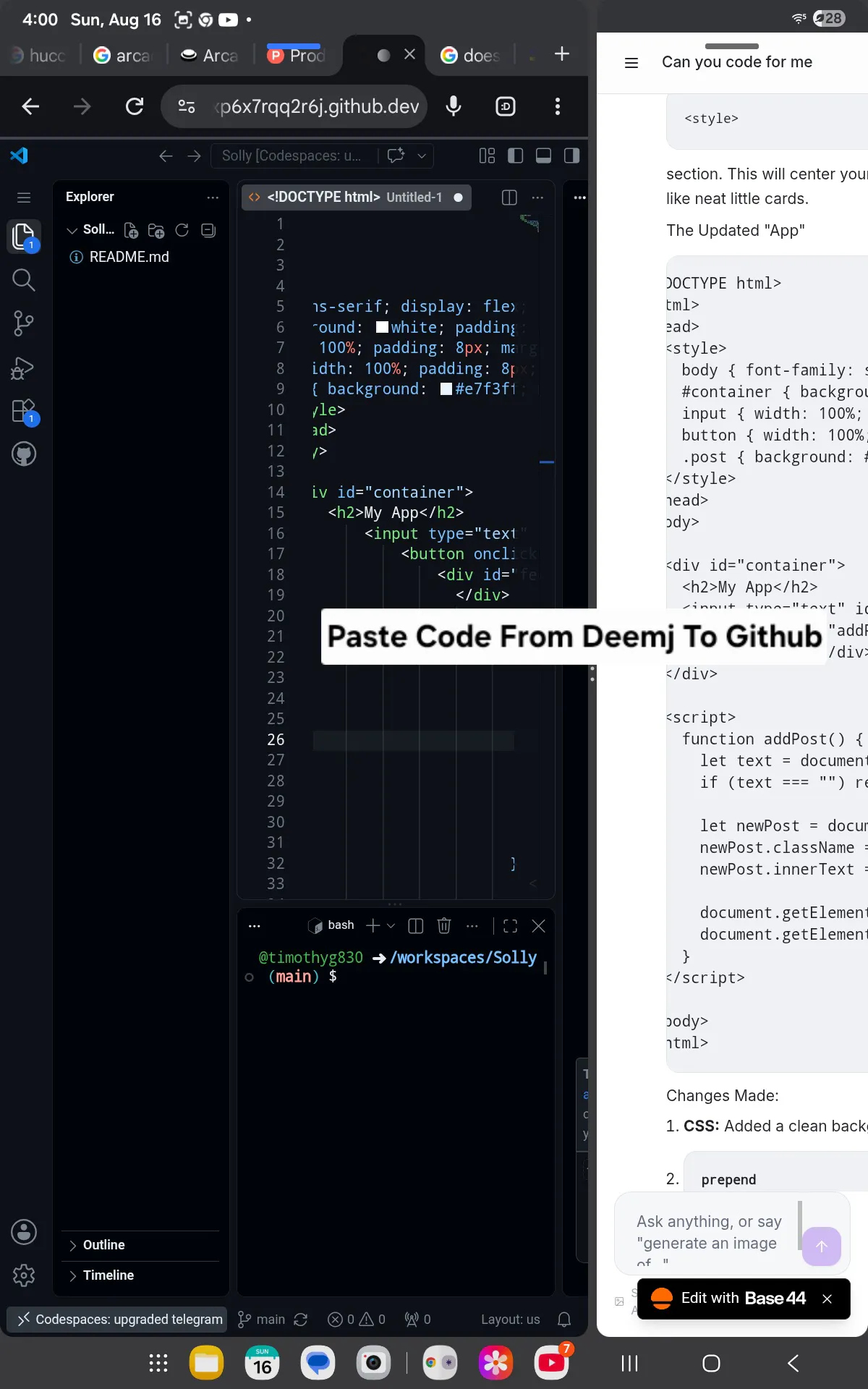The image size is (868, 1389).
Task: Open the Extensions view
Action: pyautogui.click(x=24, y=411)
